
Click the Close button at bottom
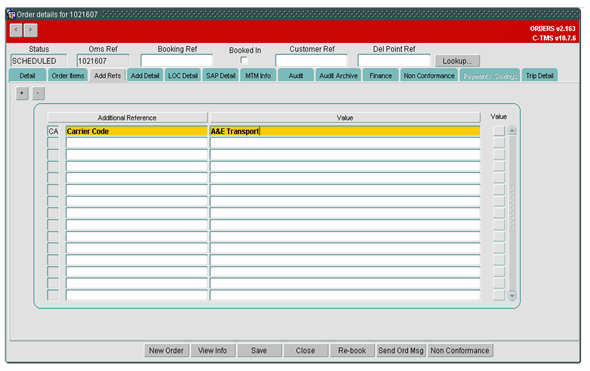click(x=305, y=350)
